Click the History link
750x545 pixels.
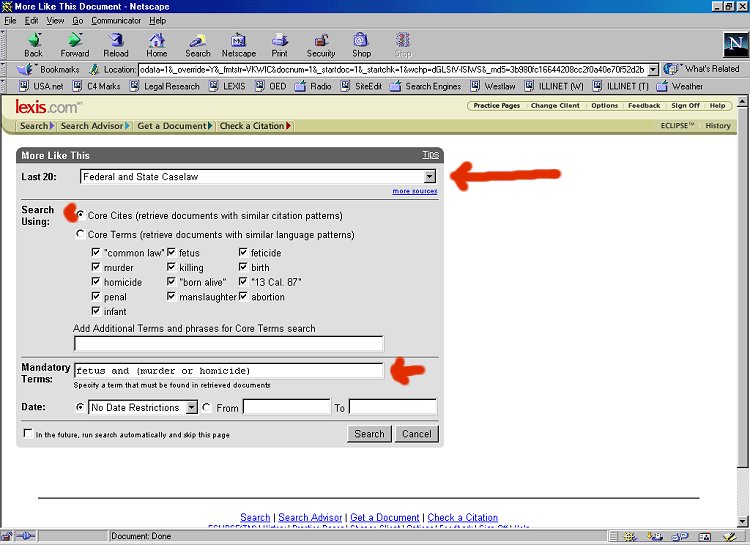pos(717,126)
